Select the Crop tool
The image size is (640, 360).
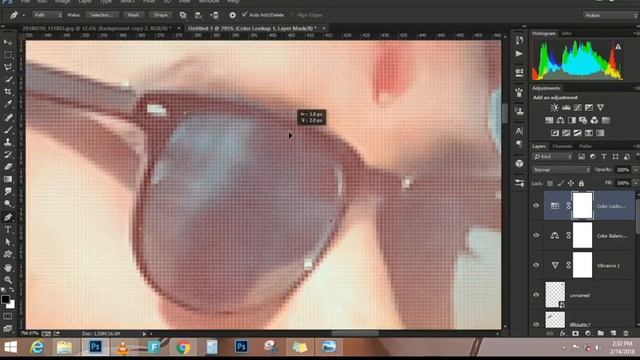pyautogui.click(x=8, y=92)
